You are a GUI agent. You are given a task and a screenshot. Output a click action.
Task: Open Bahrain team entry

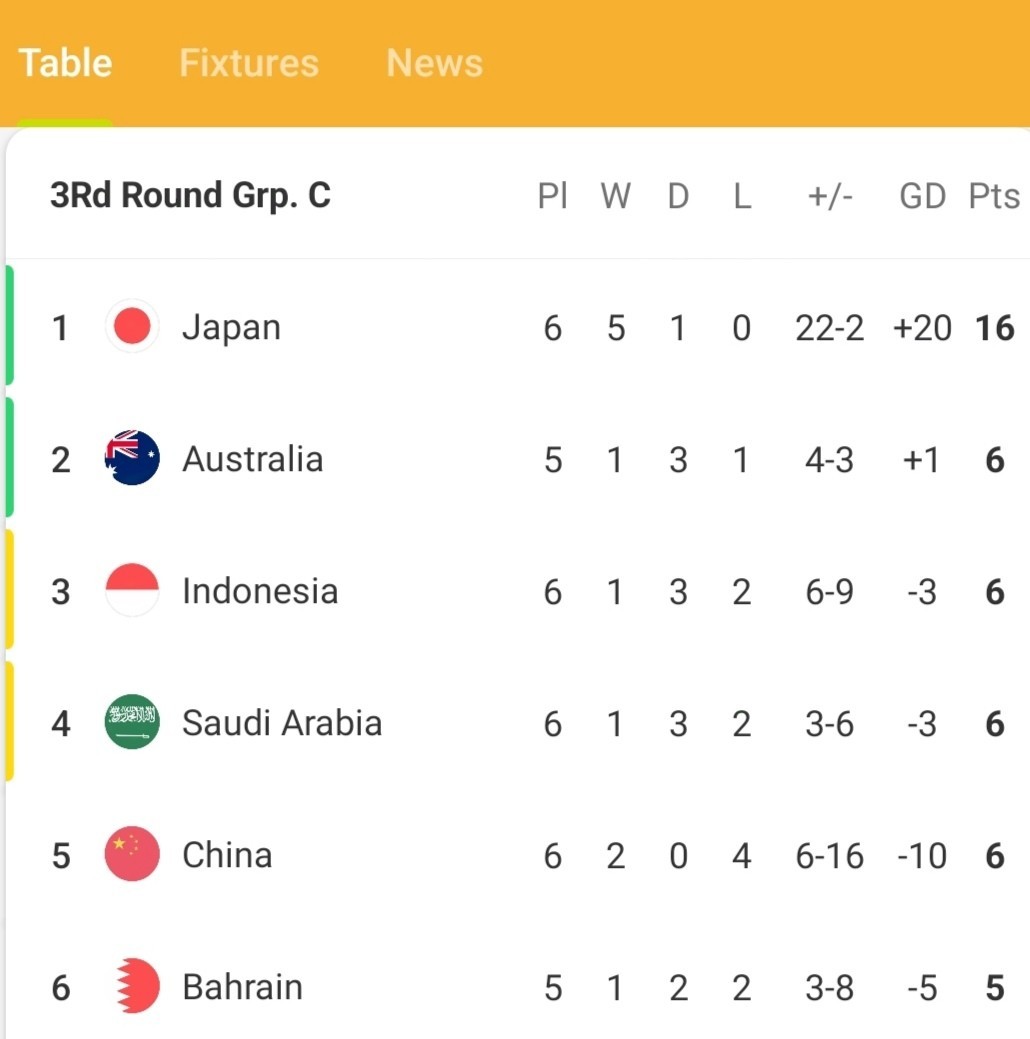click(242, 987)
